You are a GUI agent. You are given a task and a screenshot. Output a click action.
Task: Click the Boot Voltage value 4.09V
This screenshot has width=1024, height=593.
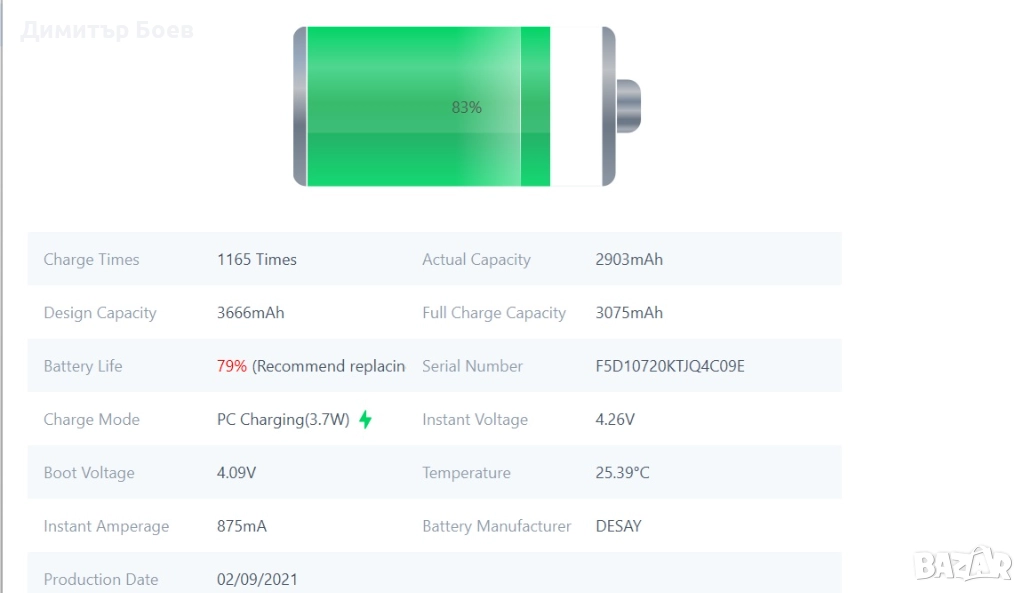point(237,473)
